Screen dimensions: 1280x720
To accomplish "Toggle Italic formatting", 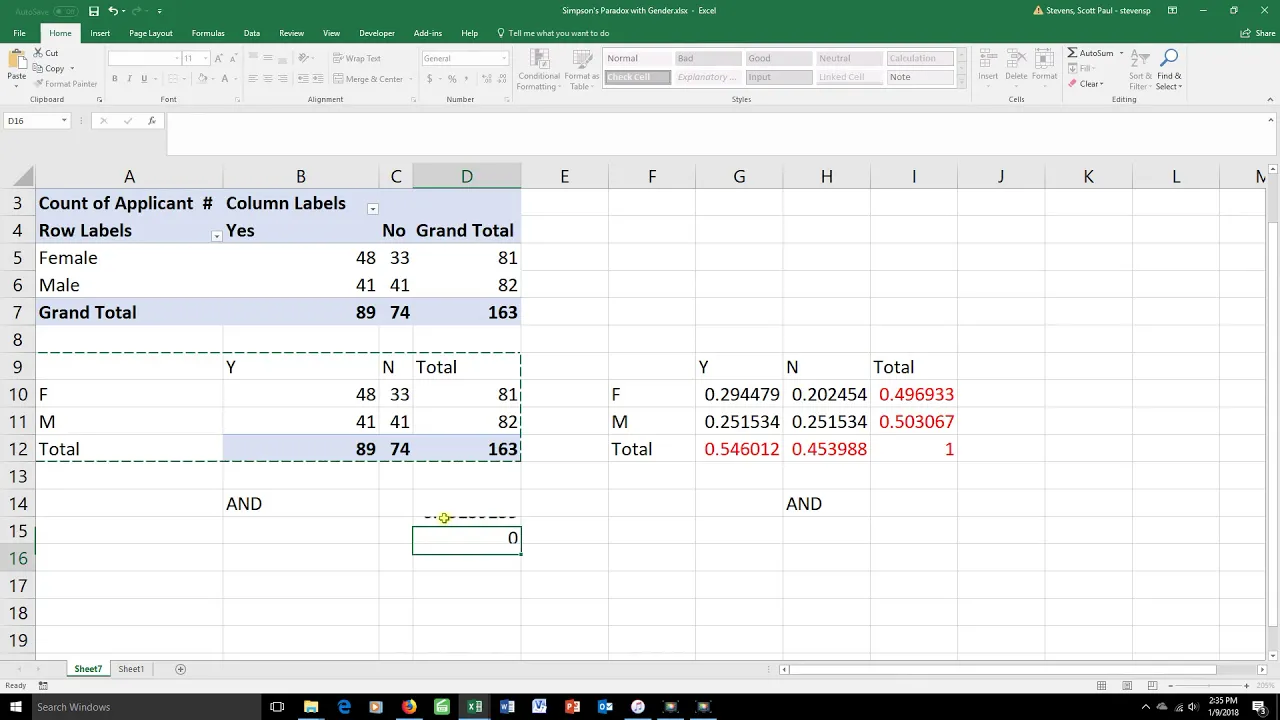I will click(x=129, y=79).
